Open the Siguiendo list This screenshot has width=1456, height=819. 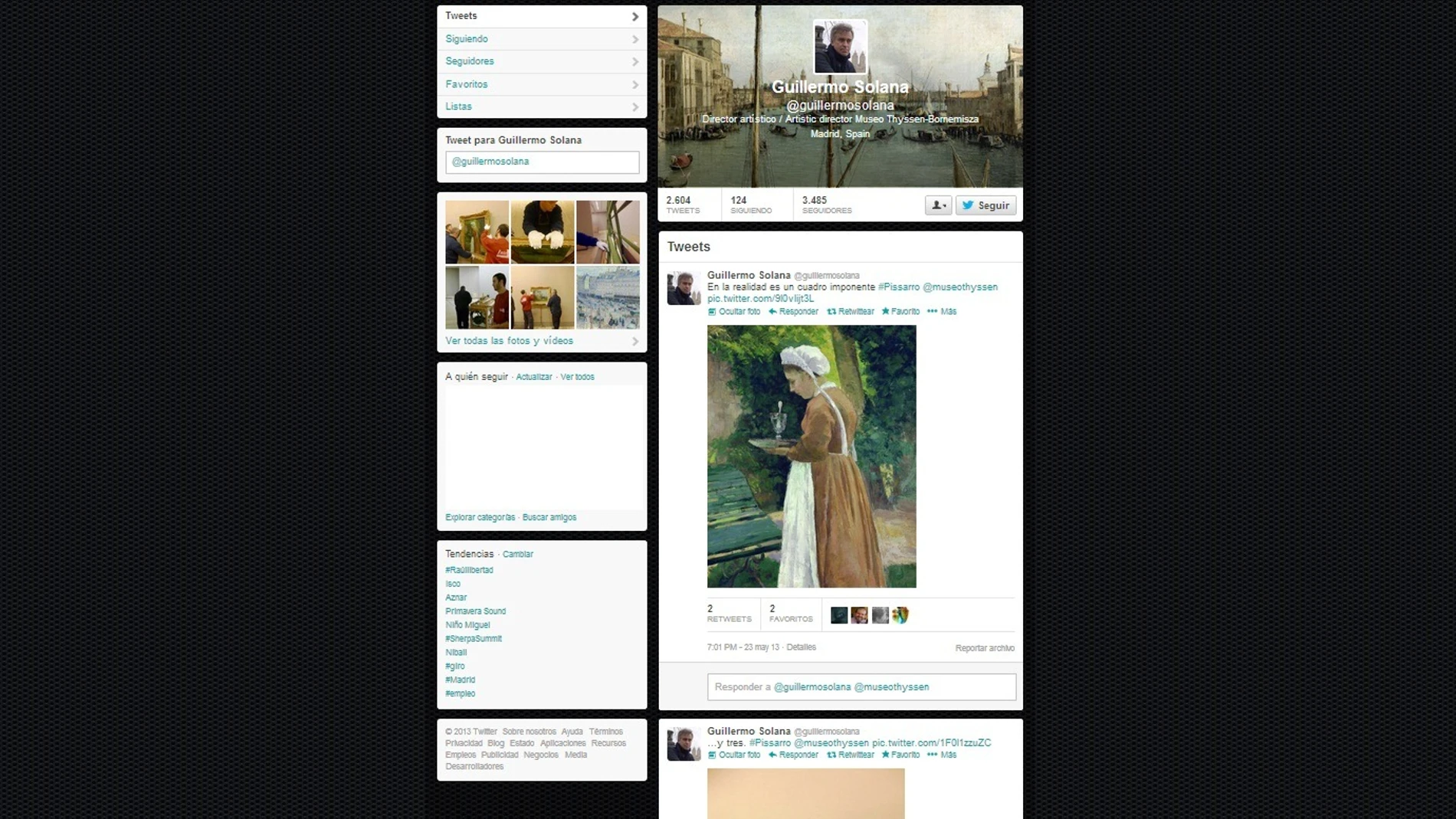(542, 39)
